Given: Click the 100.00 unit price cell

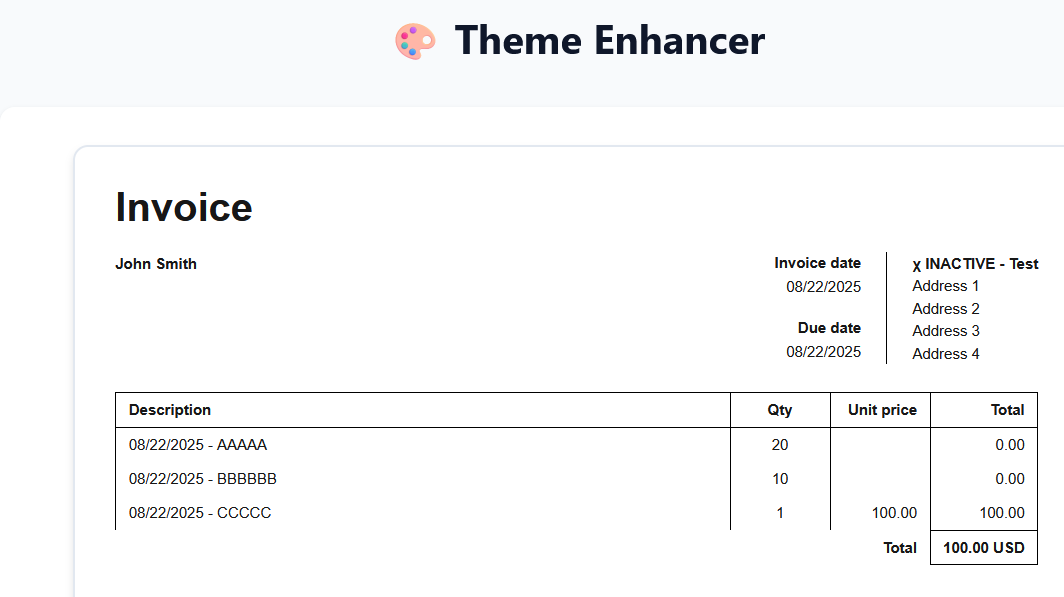Looking at the screenshot, I should click(894, 513).
